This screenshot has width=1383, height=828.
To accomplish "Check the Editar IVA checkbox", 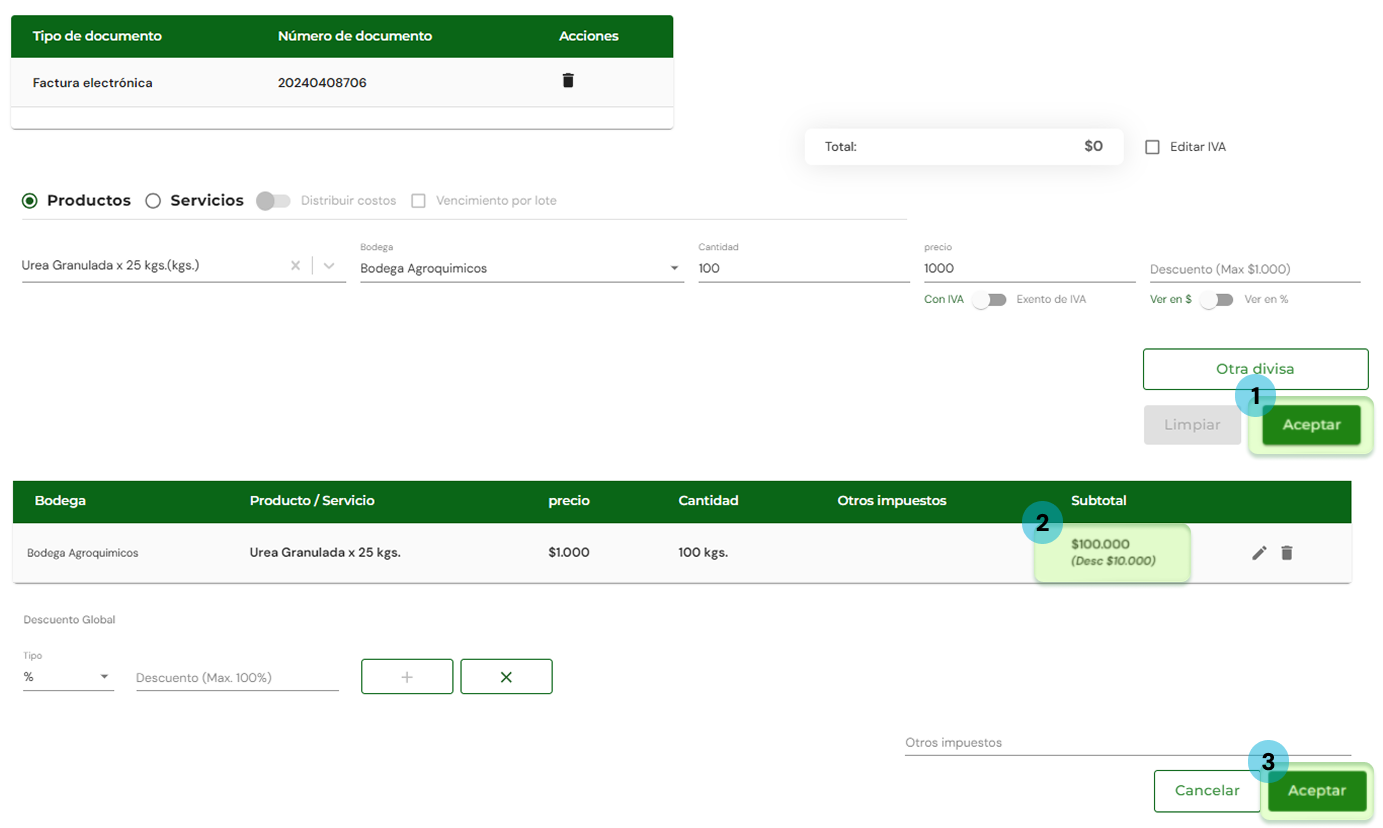I will click(1152, 147).
